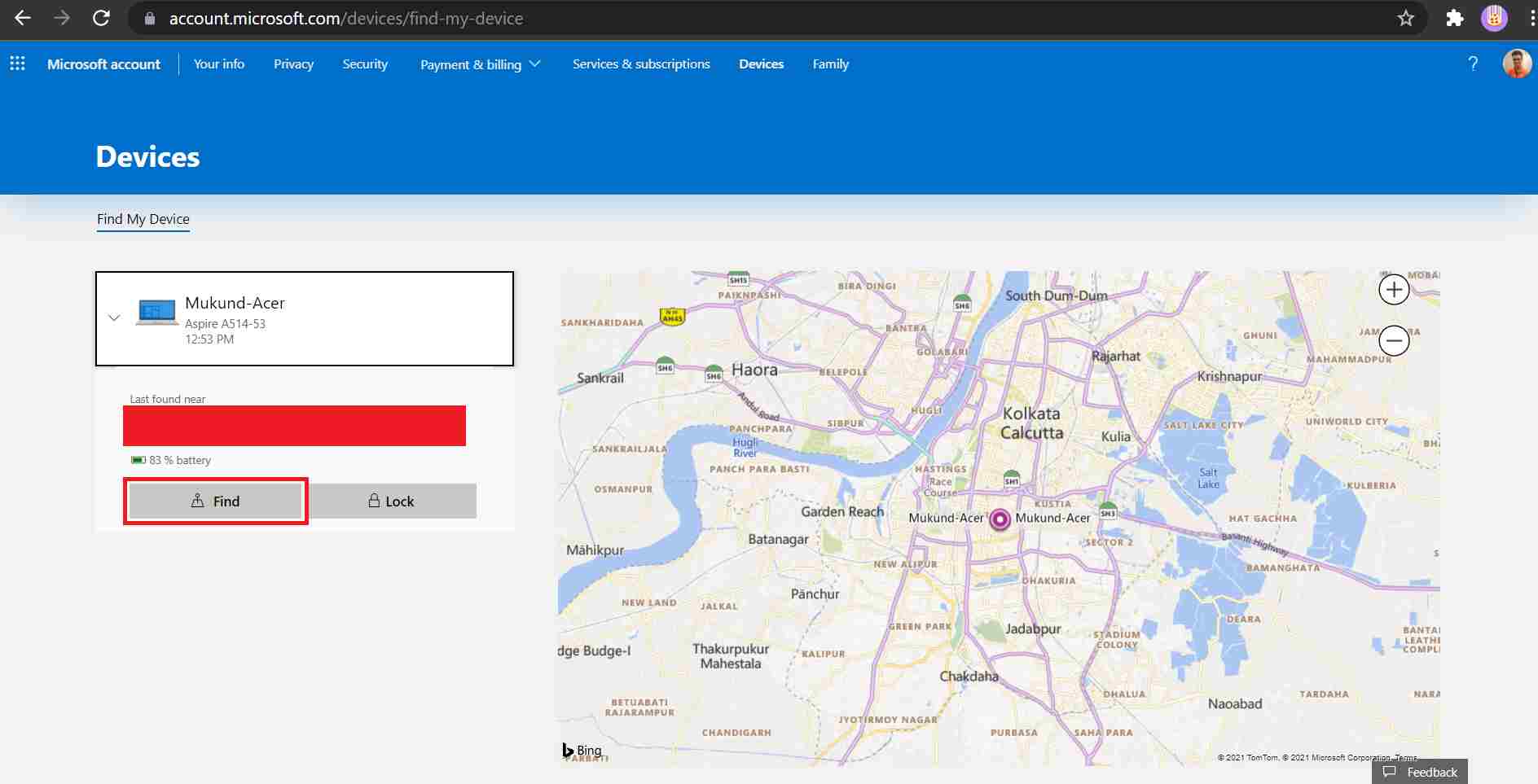Image resolution: width=1538 pixels, height=784 pixels.
Task: Open the Microsoft account profile picture
Action: (x=1517, y=64)
